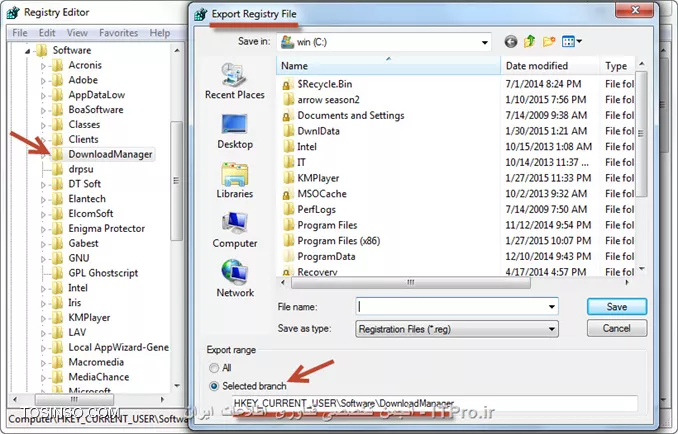Select the arrow season2 folder icon
678x434 pixels.
(288, 99)
